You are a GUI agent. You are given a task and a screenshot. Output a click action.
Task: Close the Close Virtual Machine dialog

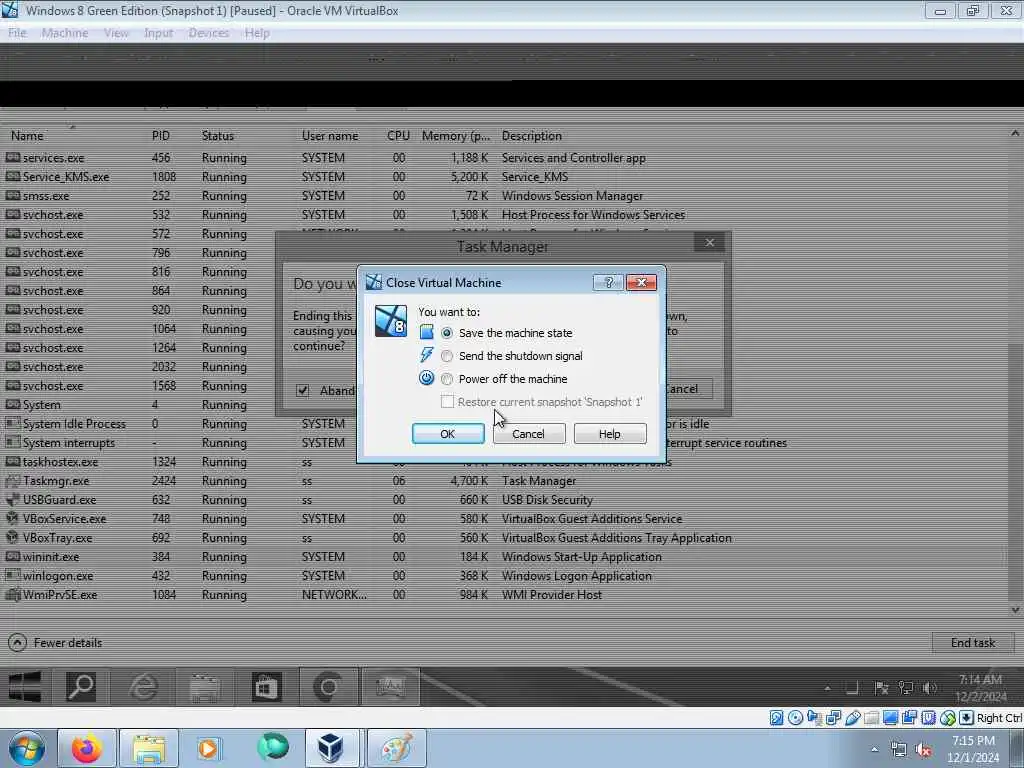(641, 282)
